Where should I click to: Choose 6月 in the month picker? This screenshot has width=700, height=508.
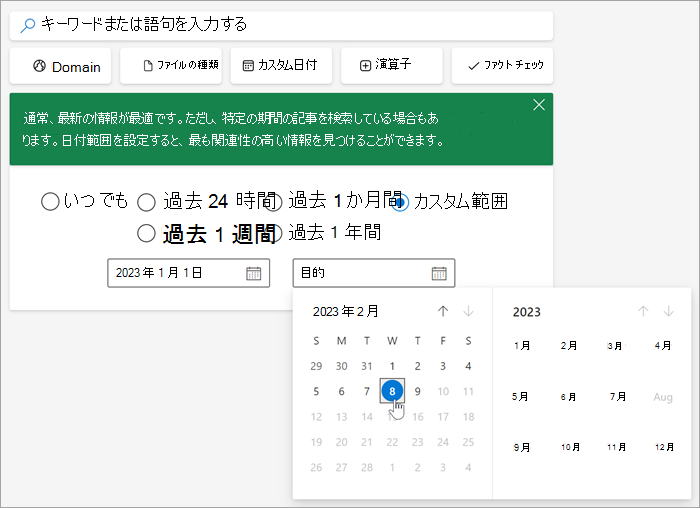(568, 396)
